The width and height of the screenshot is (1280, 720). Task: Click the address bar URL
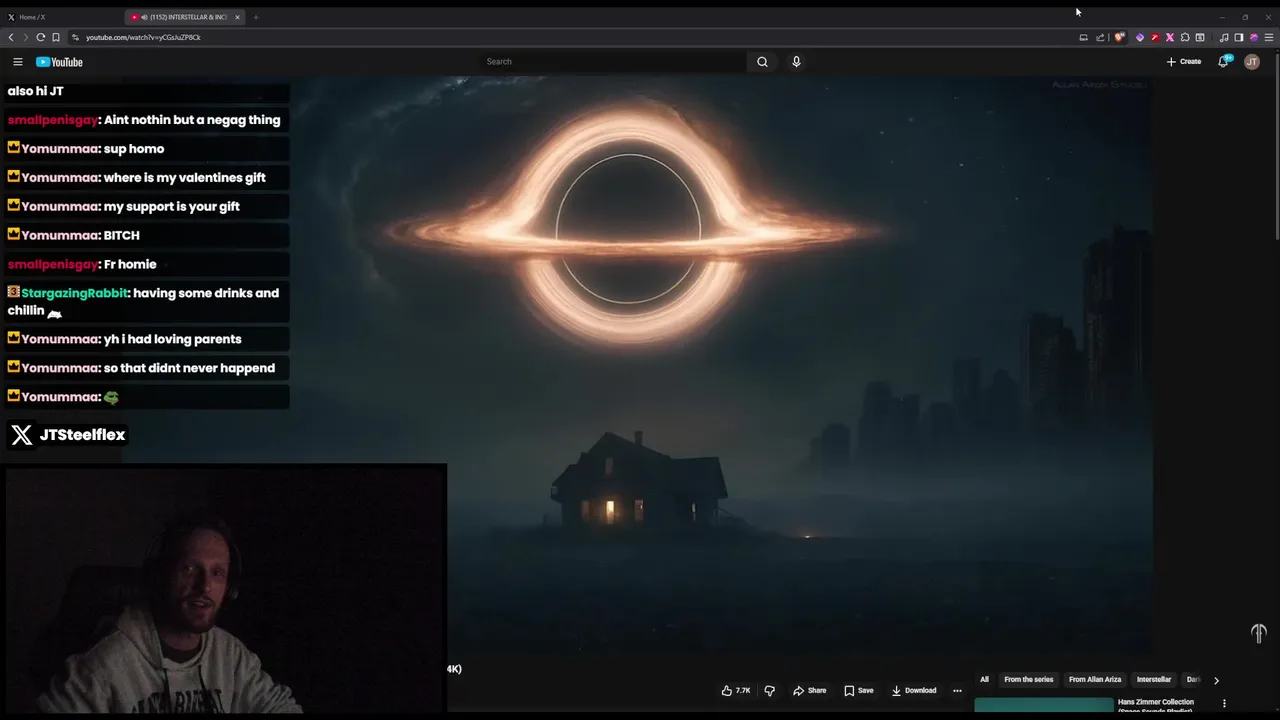[x=143, y=37]
